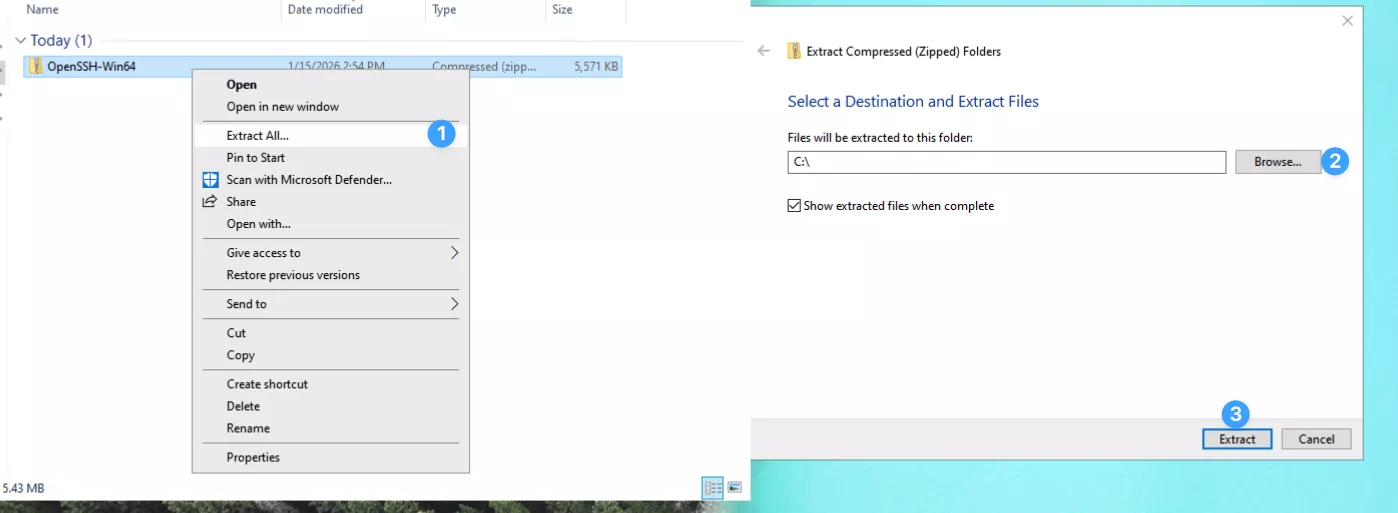The height and width of the screenshot is (513, 1398).
Task: Close the Extract Compressed Folders dialog
Action: 1346,21
